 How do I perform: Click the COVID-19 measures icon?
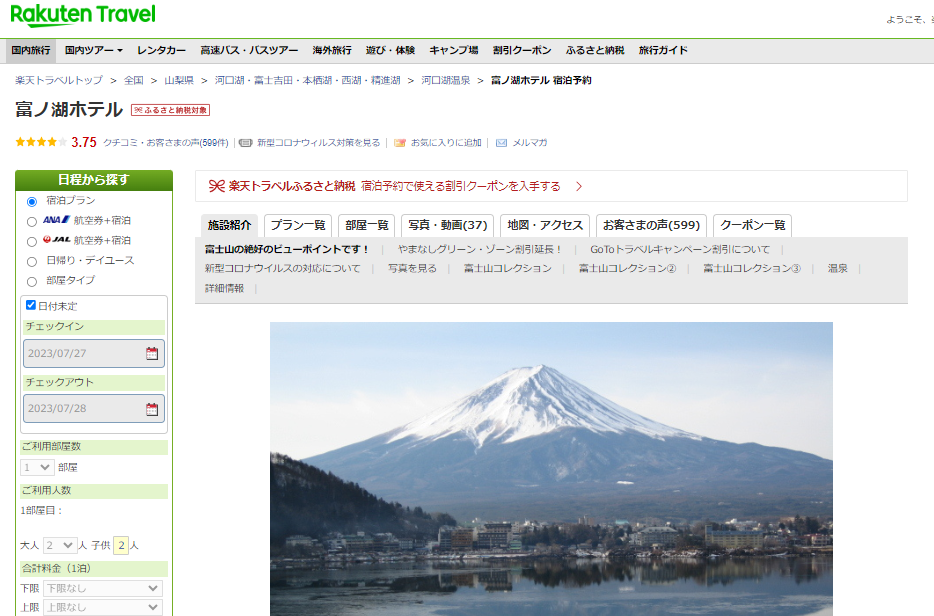tap(246, 143)
